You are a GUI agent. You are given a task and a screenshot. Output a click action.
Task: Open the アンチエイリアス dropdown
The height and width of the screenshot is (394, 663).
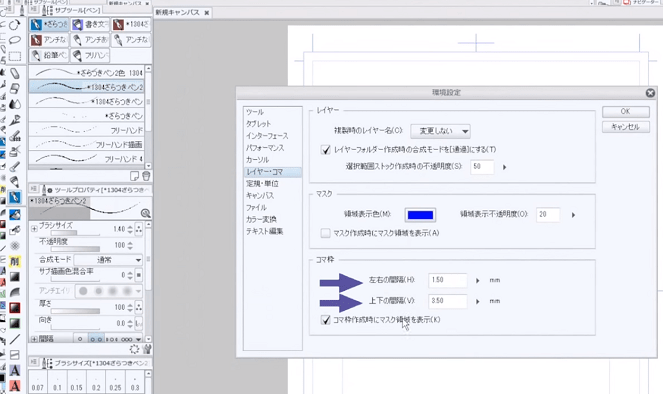109,291
